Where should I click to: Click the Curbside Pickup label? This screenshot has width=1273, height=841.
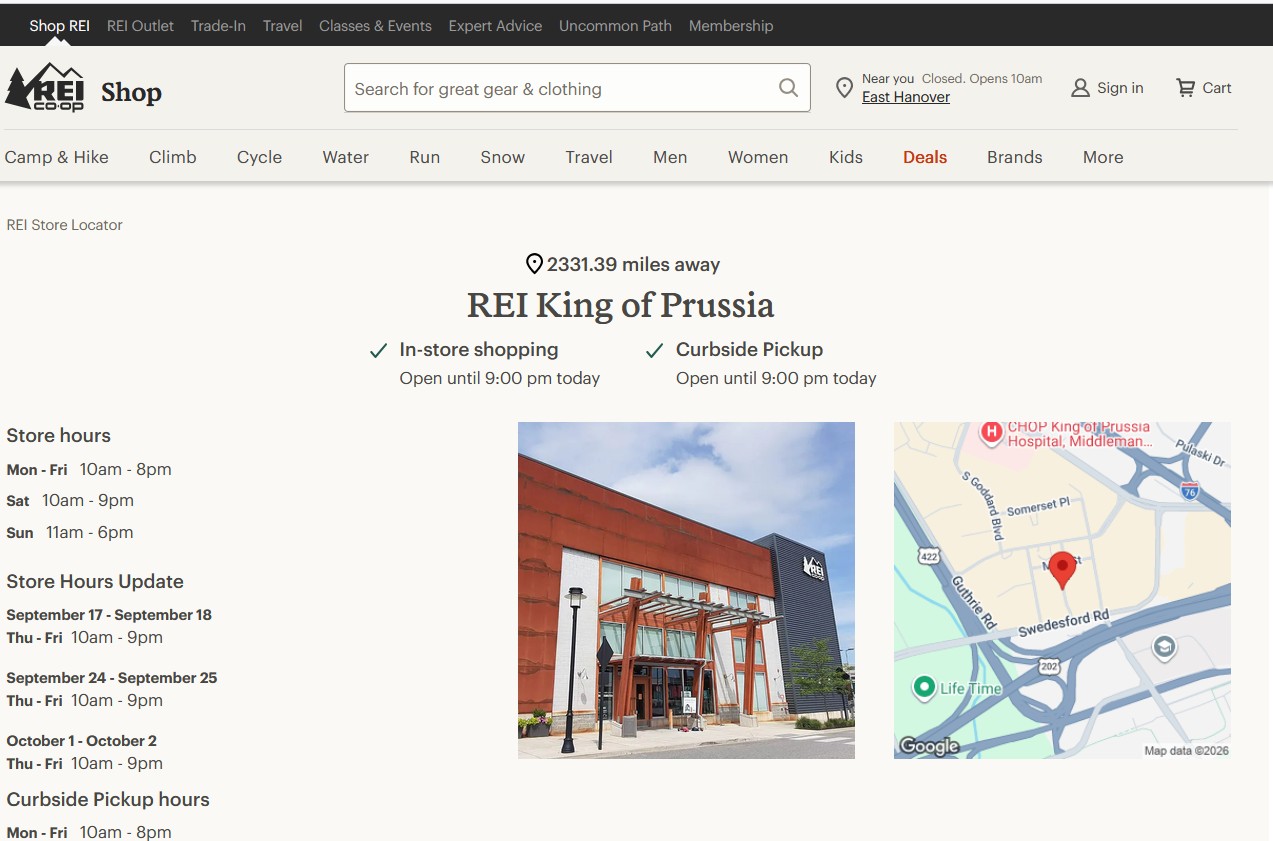point(750,350)
